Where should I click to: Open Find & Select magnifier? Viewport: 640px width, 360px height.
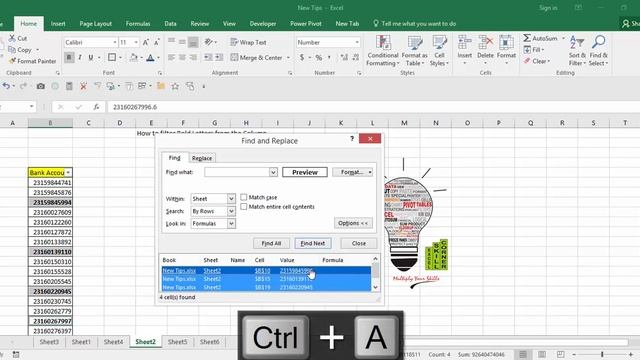coord(598,51)
